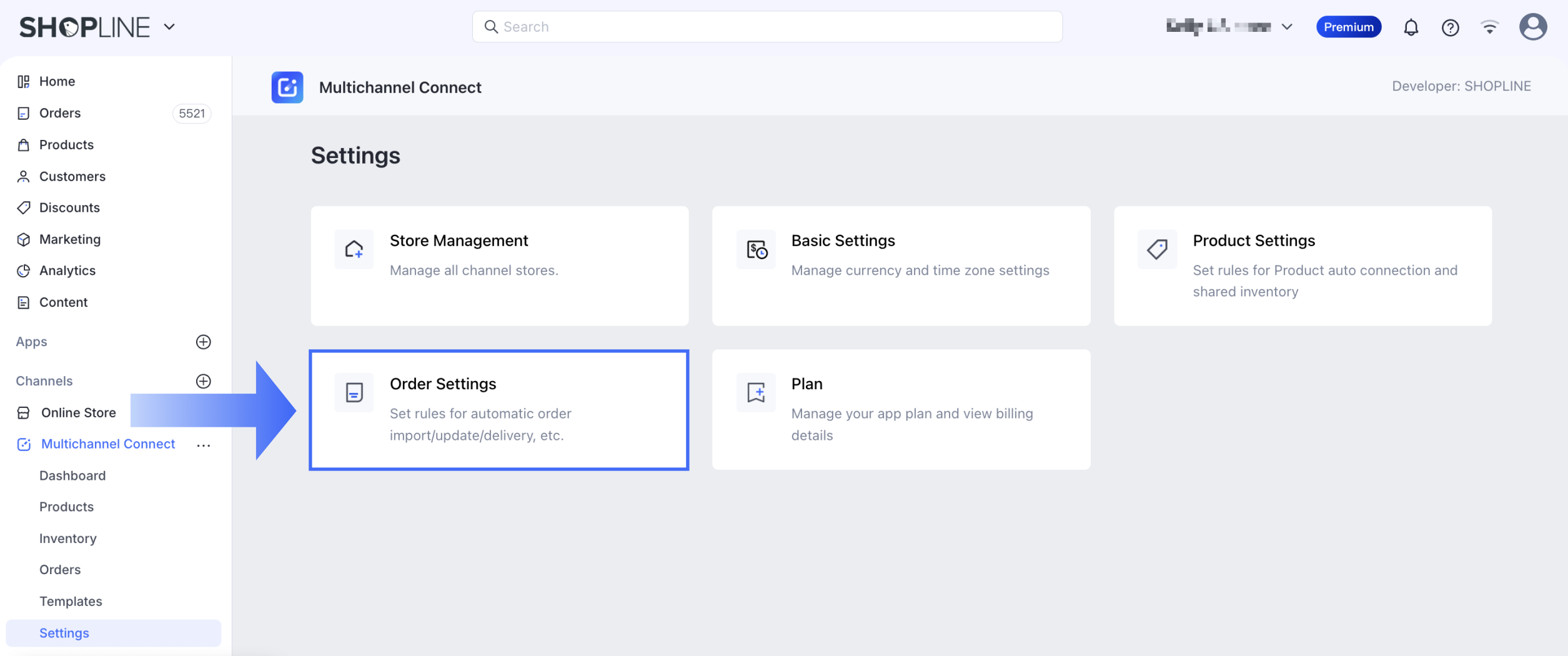Open the Product Settings card

click(1303, 266)
